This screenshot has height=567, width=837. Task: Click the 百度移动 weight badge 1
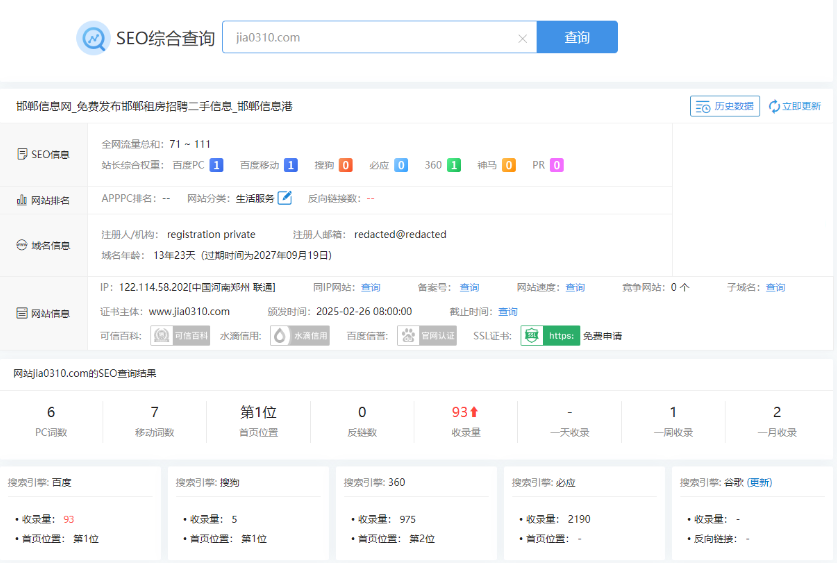click(291, 166)
